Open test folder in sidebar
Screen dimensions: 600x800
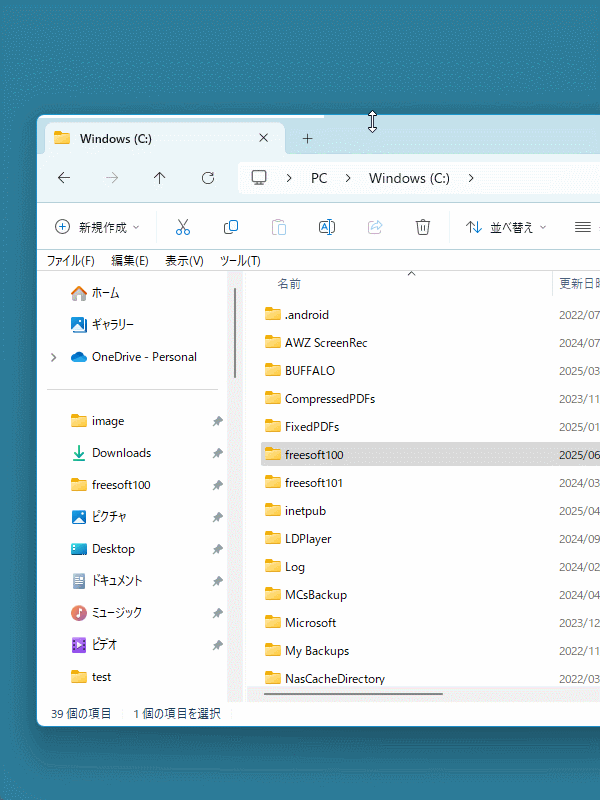click(x=91, y=677)
